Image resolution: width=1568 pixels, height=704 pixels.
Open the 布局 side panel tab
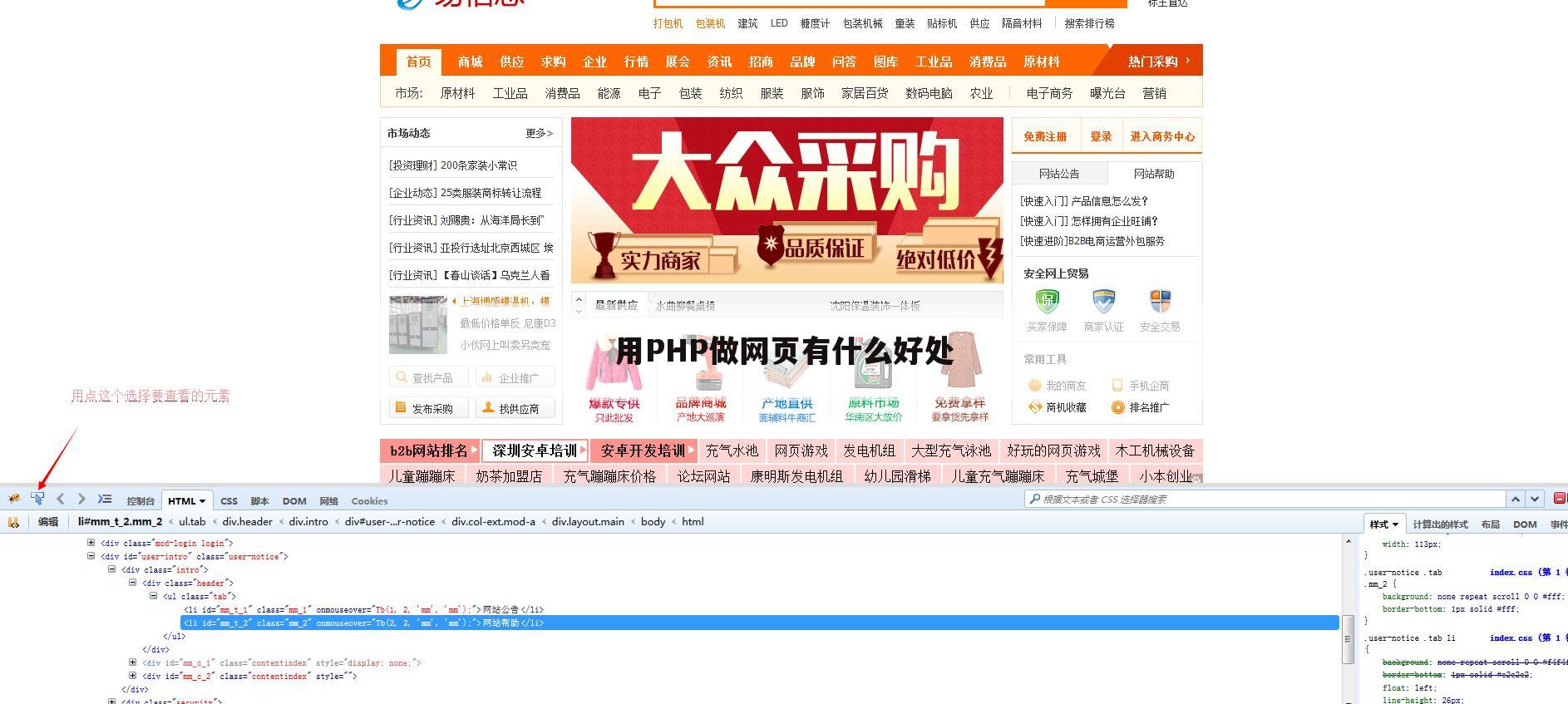[1490, 524]
